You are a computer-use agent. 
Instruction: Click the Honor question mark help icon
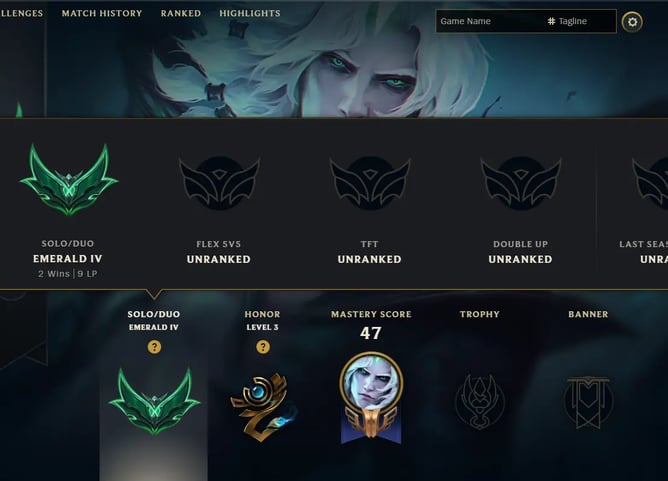(263, 347)
